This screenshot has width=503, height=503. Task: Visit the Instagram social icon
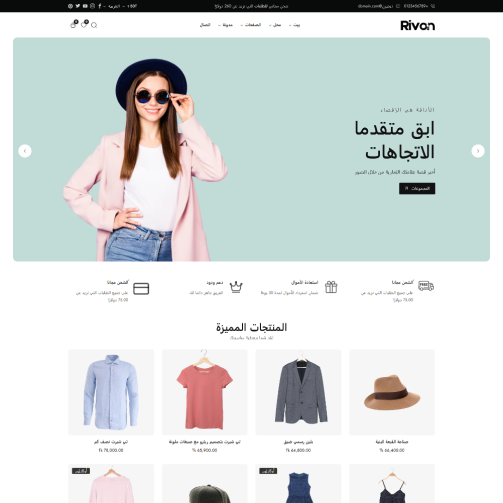pos(92,6)
